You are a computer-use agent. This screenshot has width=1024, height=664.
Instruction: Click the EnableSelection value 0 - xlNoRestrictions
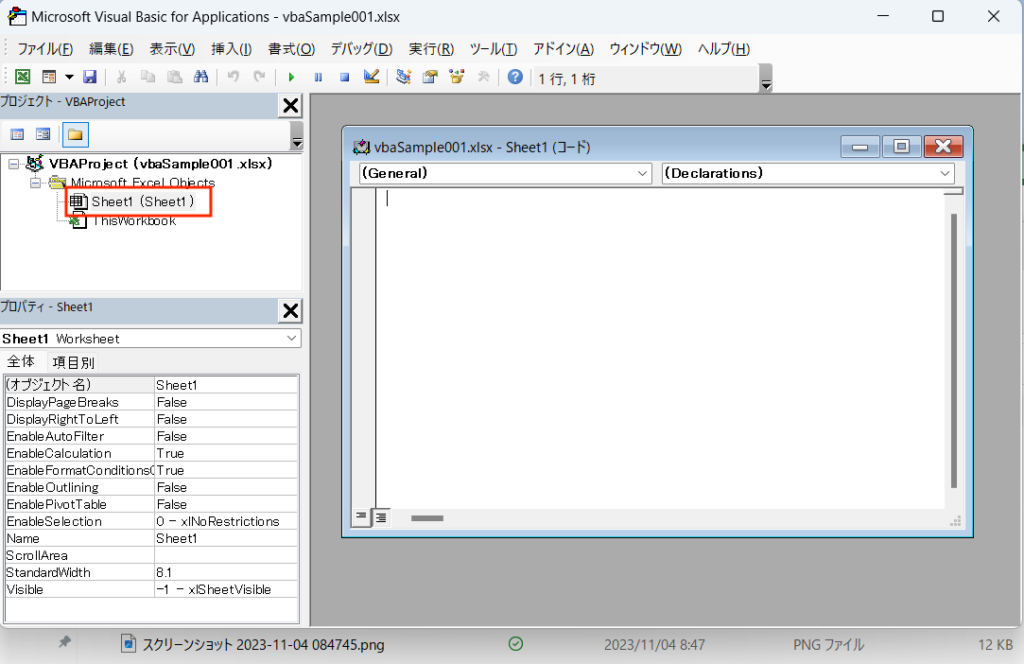click(x=226, y=522)
